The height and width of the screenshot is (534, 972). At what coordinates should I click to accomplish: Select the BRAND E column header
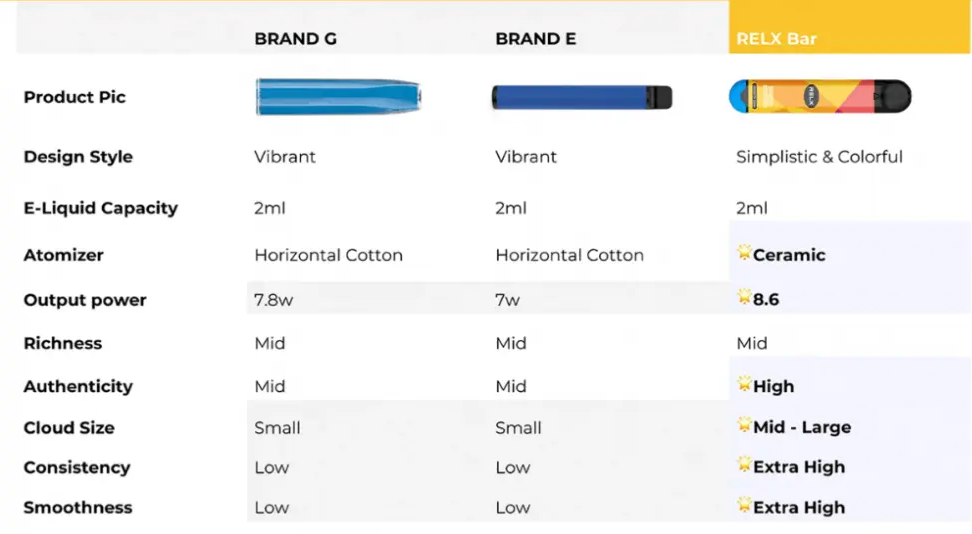coord(535,39)
